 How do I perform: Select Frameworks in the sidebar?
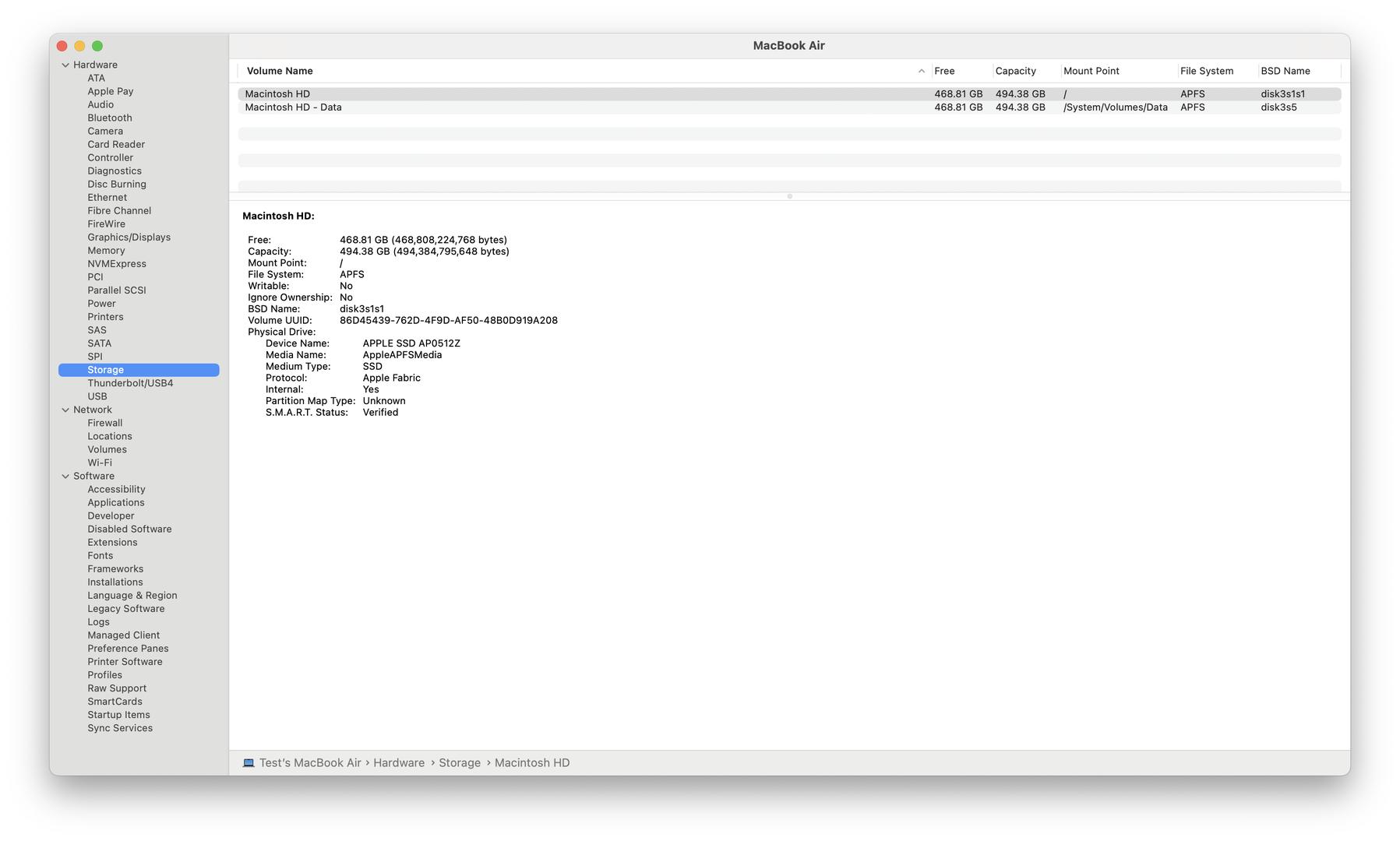[115, 569]
